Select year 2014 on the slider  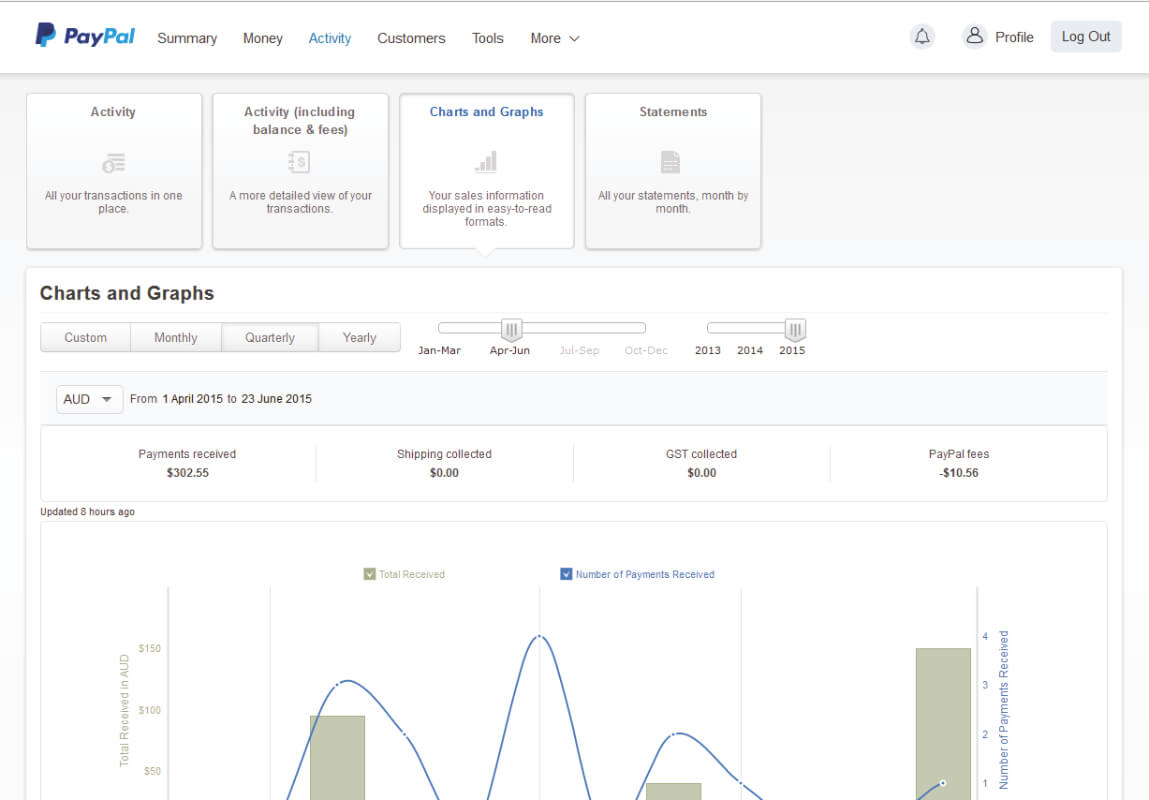tap(750, 351)
